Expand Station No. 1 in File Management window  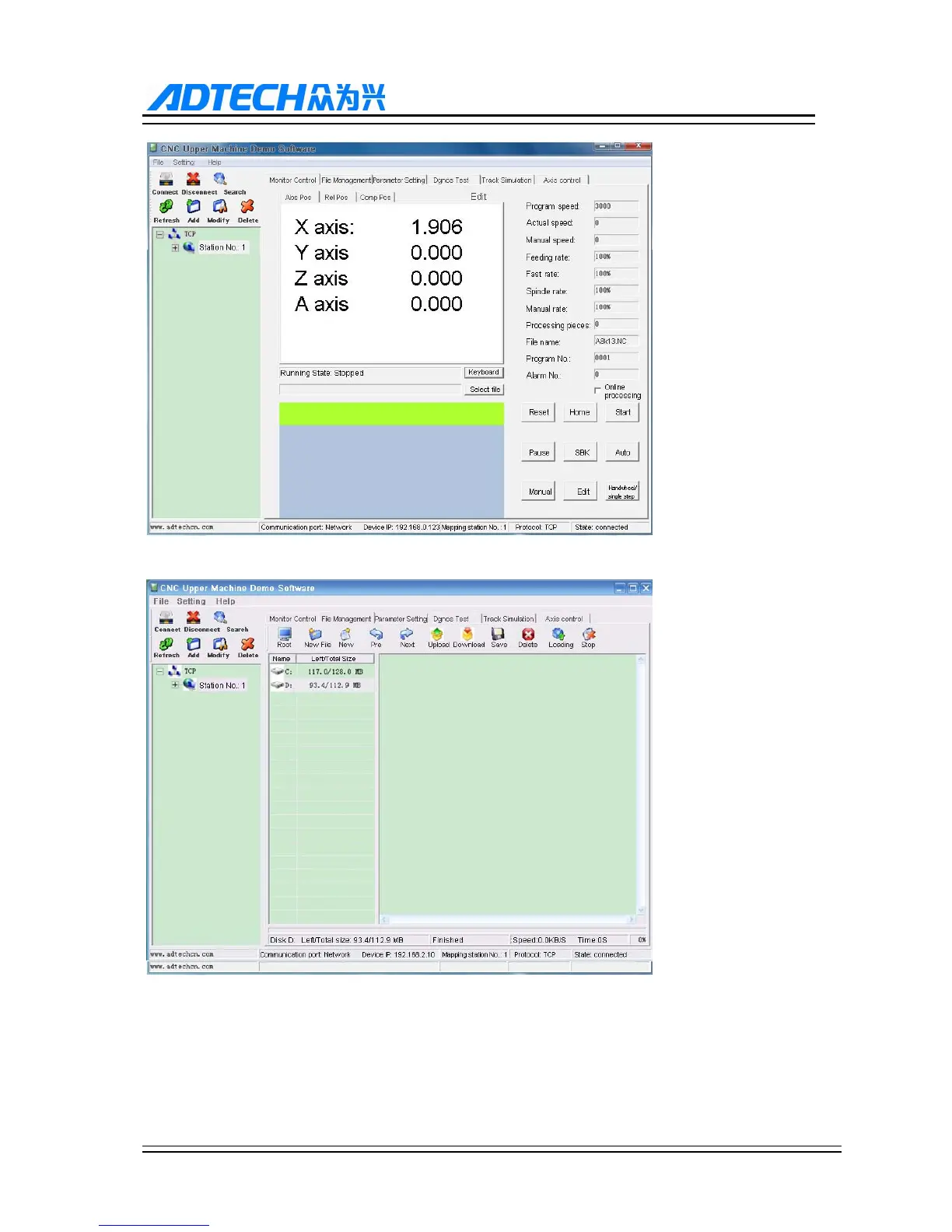175,685
